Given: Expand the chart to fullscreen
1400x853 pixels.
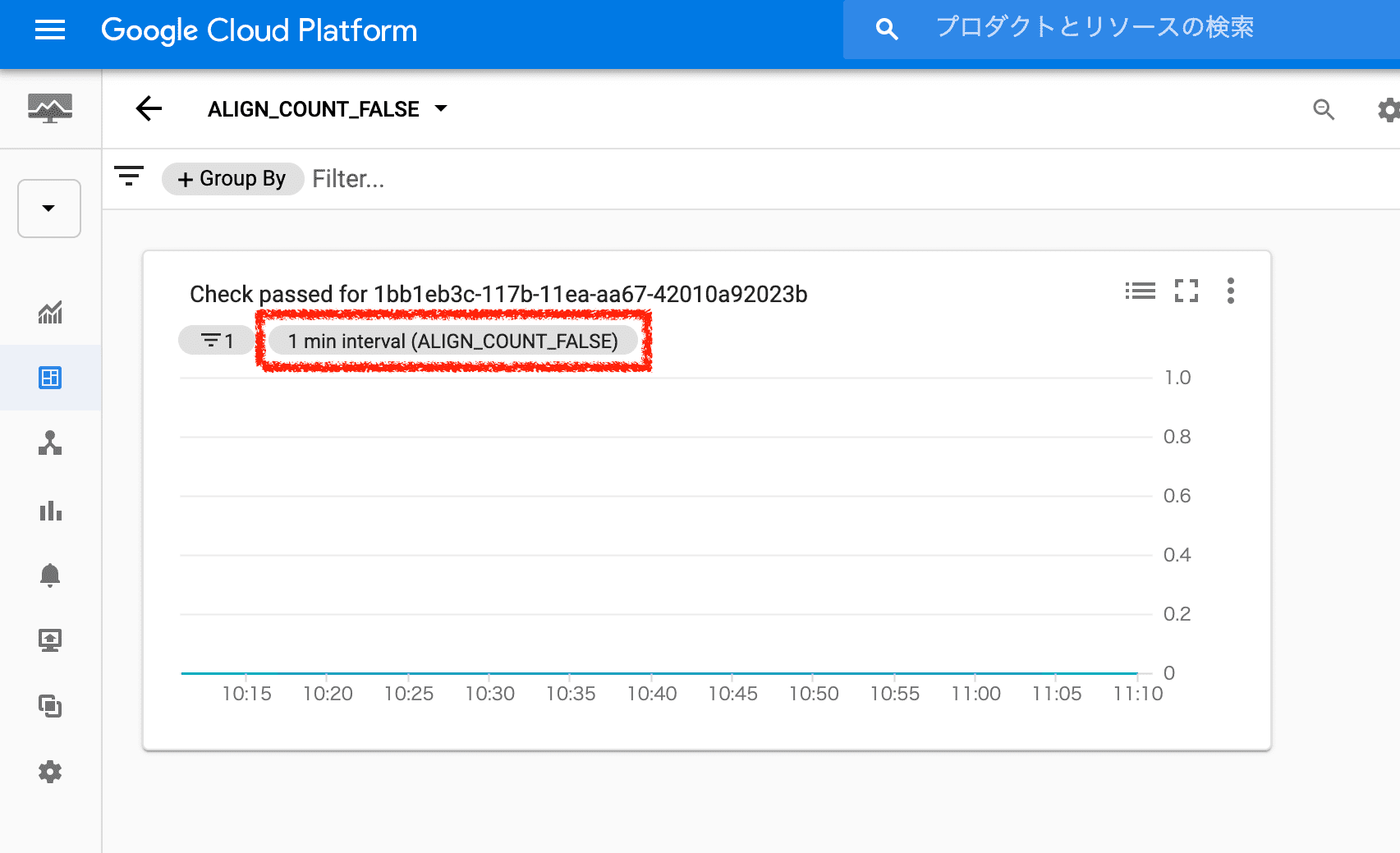Looking at the screenshot, I should [x=1187, y=291].
